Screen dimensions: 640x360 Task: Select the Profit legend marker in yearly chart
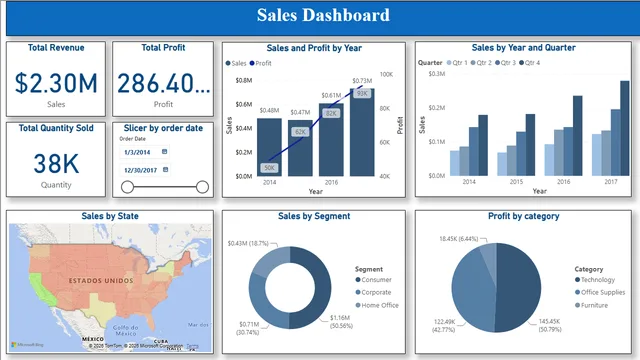[x=252, y=63]
